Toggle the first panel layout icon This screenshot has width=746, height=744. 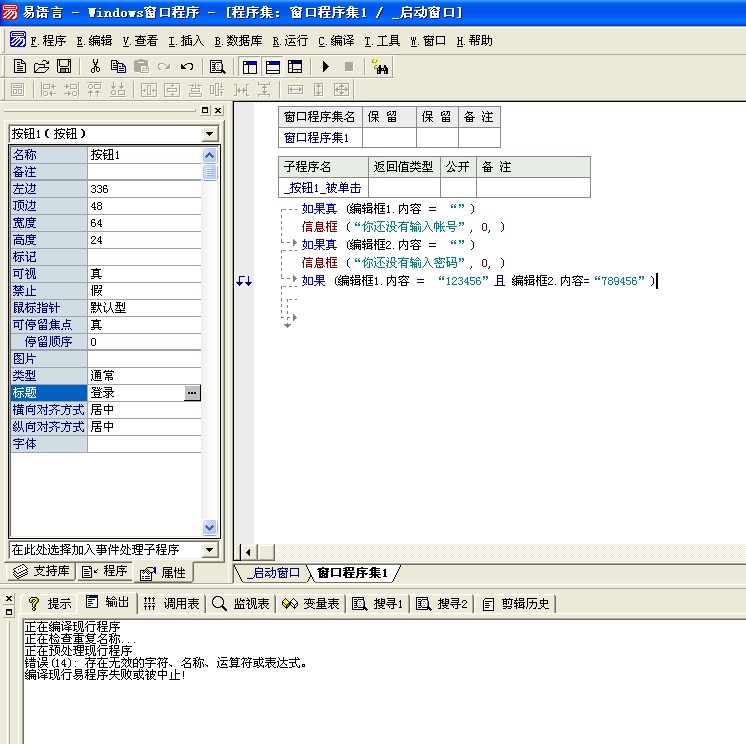click(250, 67)
